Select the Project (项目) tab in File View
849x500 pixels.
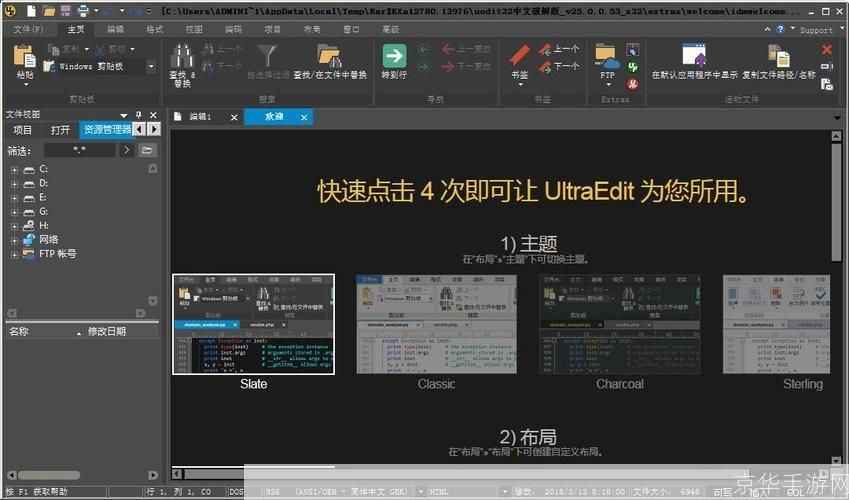[x=23, y=129]
